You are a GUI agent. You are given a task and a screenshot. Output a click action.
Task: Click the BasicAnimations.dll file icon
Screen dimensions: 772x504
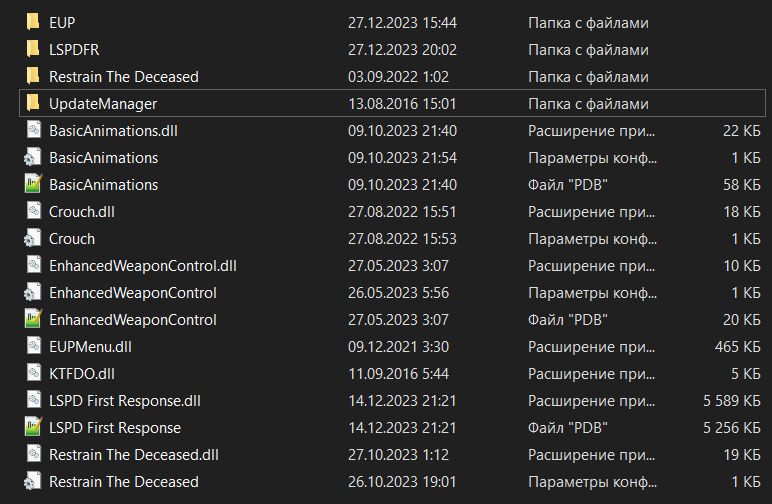click(32, 130)
